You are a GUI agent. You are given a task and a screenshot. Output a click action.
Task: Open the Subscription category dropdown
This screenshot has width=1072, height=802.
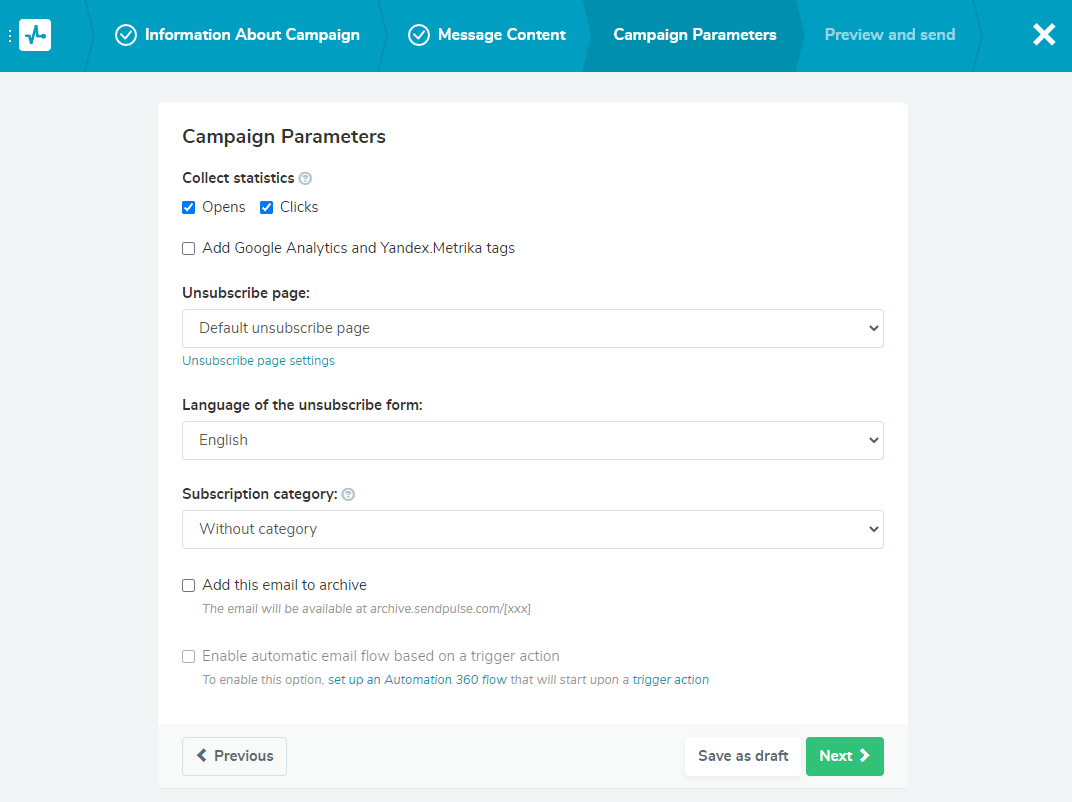point(532,529)
